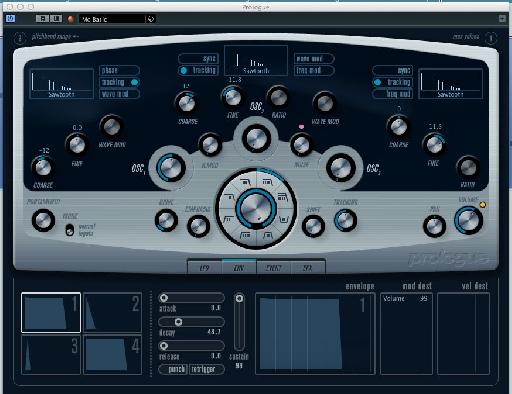This screenshot has width=512, height=394.
Task: Toggle the OSC 1 tracking button
Action: 119,82
